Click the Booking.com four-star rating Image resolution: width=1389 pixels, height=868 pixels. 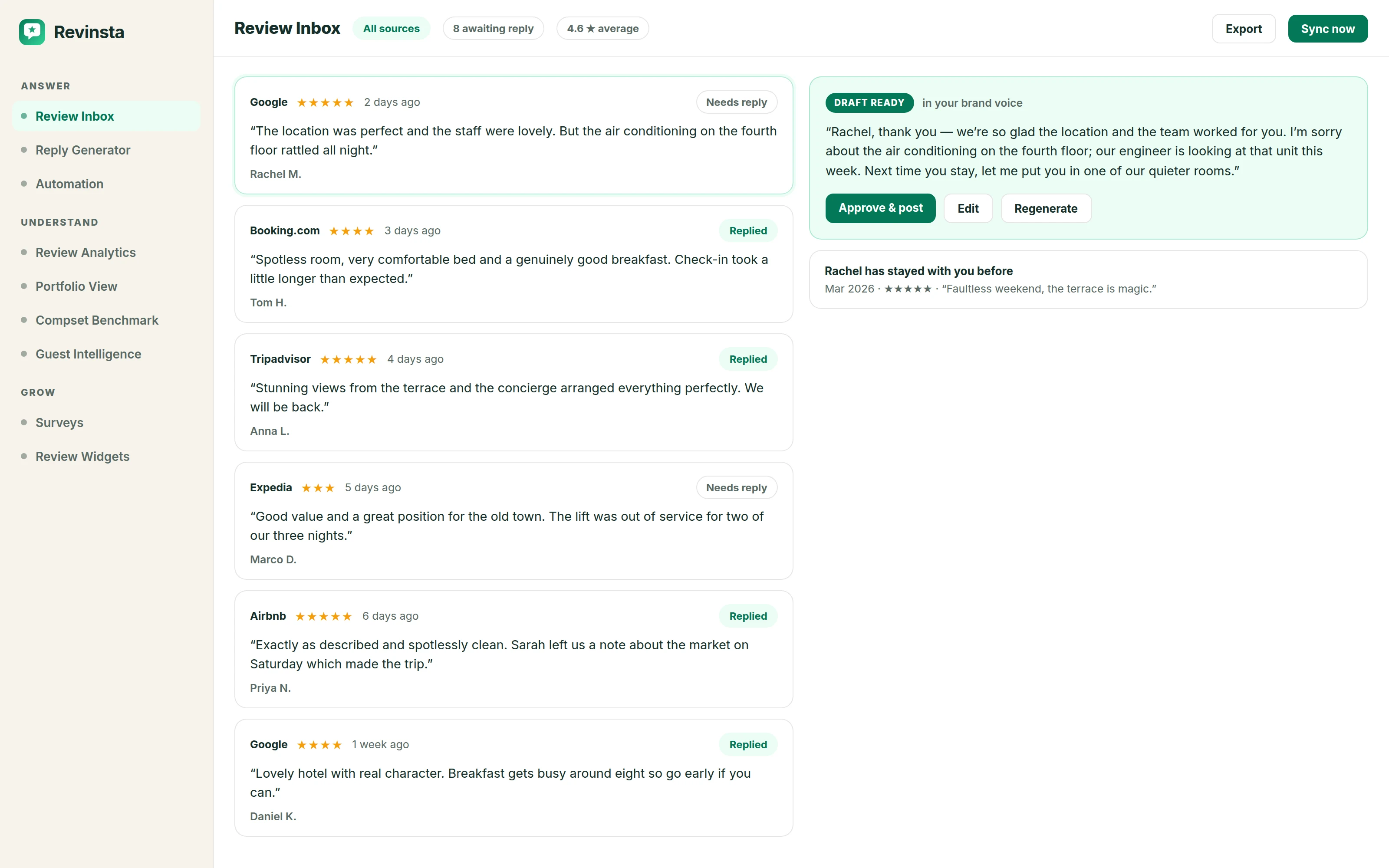click(351, 231)
